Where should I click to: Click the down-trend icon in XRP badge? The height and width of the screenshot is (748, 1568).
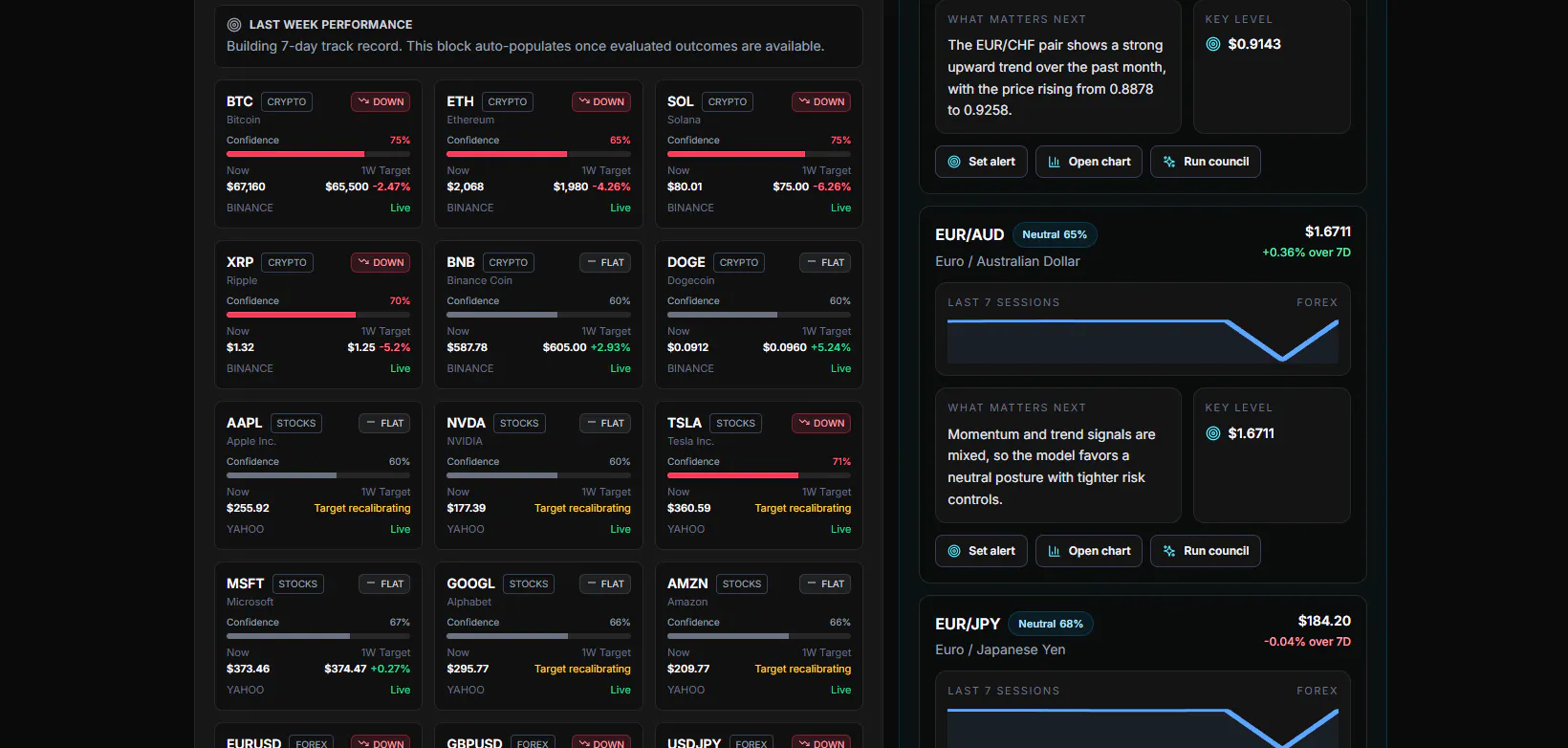point(363,262)
